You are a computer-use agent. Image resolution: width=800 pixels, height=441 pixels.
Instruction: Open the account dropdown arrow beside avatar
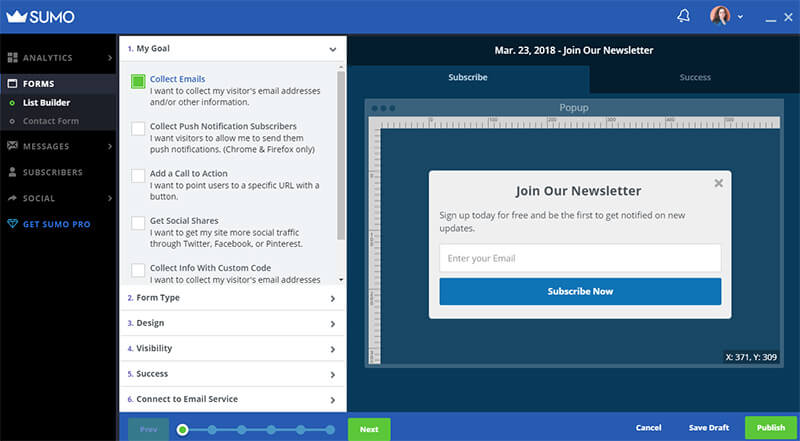point(740,17)
